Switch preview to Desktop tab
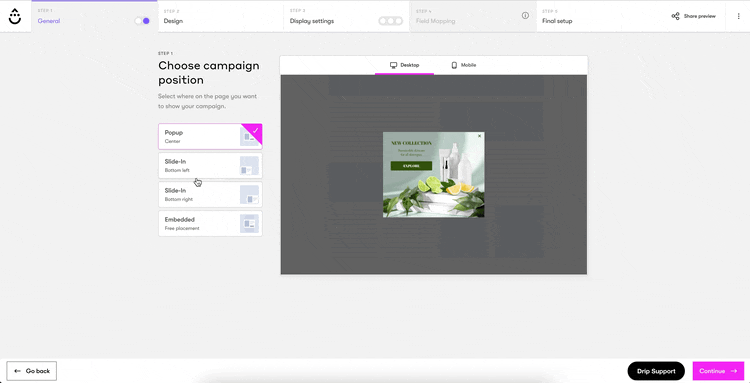Screen dimensions: 750x383 pyautogui.click(x=404, y=65)
